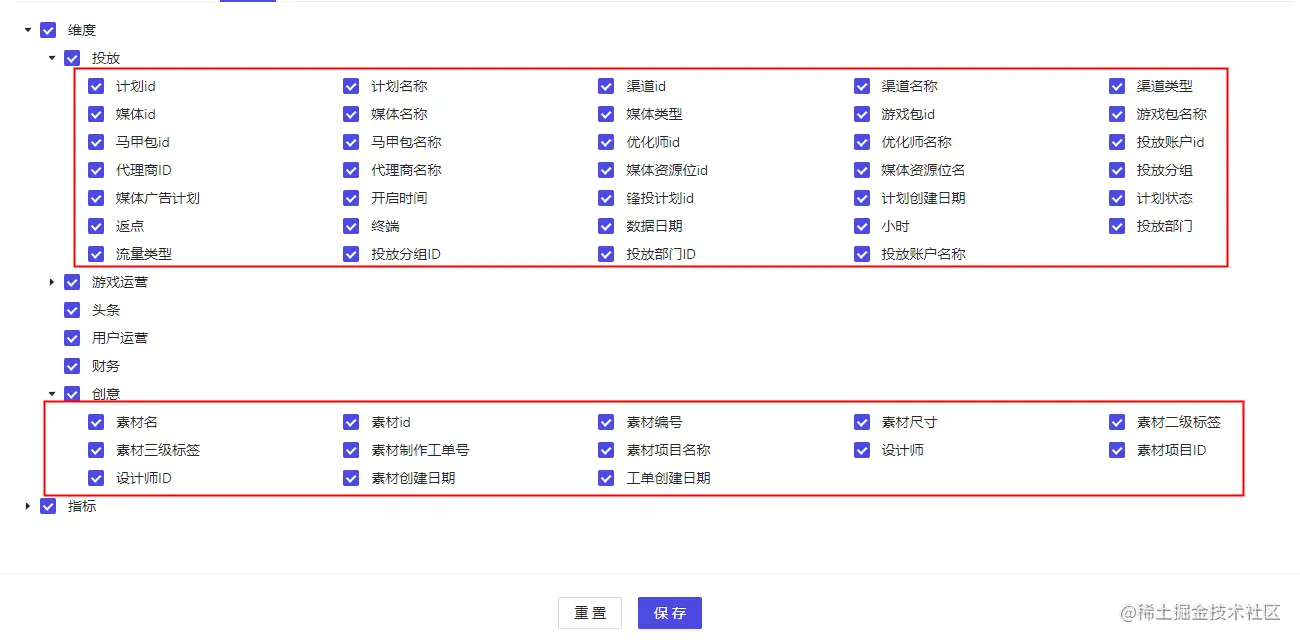Expand the 指标 node arrow

[28, 506]
